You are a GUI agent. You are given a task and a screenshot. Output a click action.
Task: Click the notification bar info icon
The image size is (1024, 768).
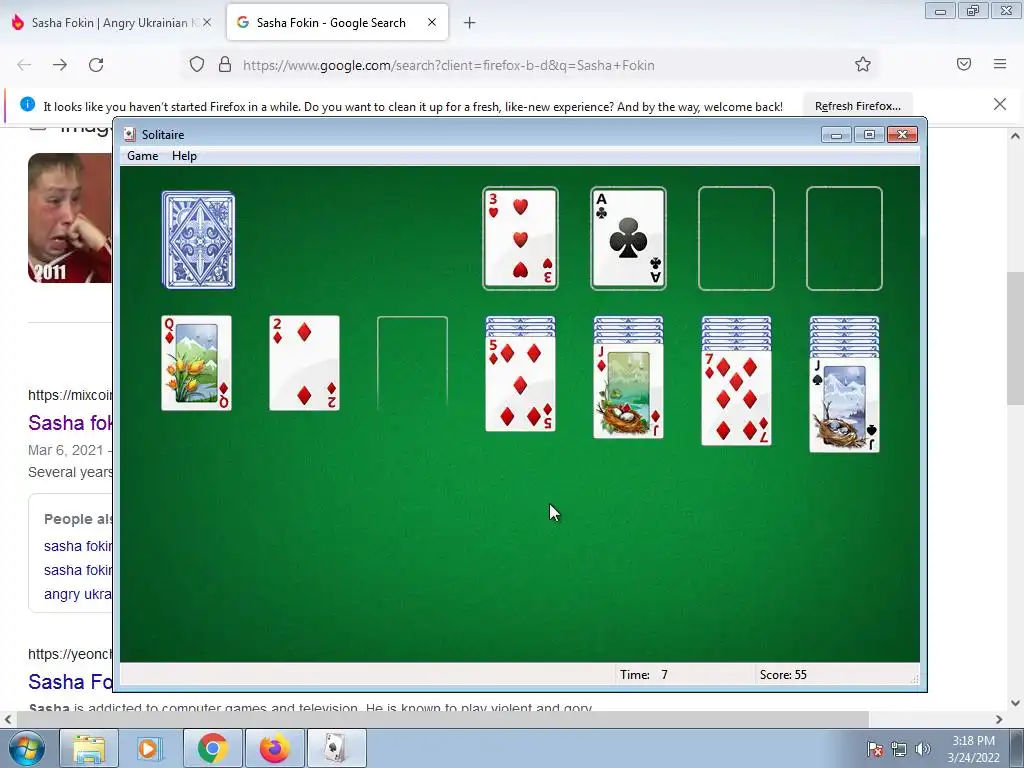click(x=27, y=104)
